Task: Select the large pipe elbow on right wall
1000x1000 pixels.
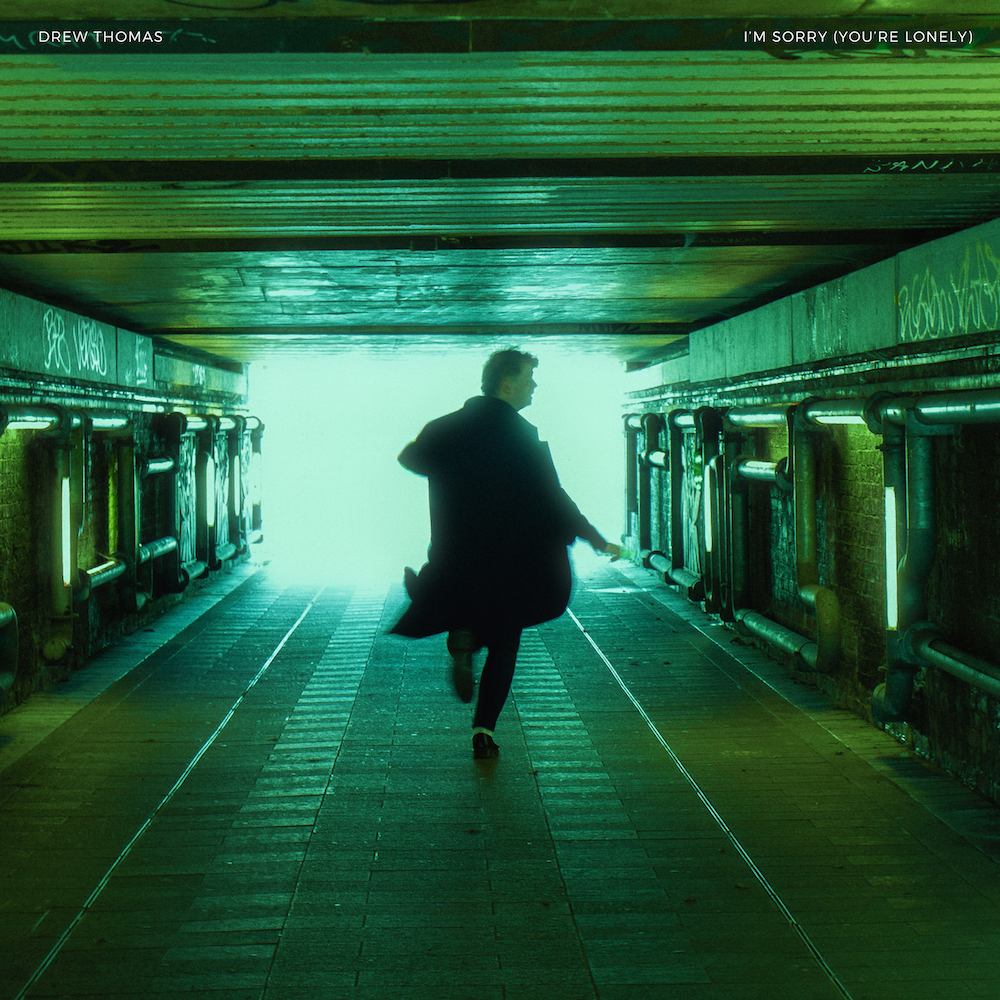Action: click(x=822, y=620)
